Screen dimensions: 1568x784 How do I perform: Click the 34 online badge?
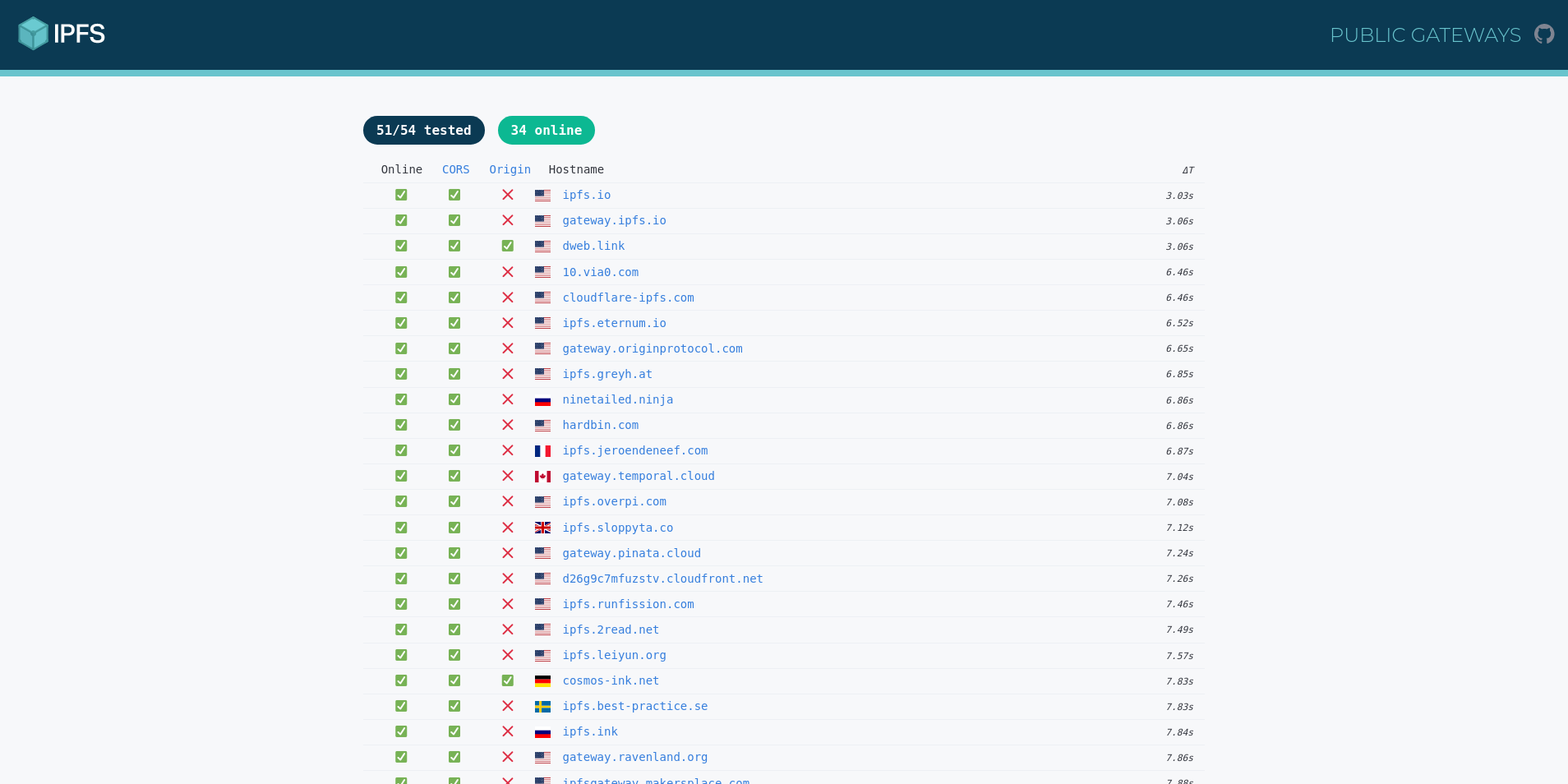(546, 130)
